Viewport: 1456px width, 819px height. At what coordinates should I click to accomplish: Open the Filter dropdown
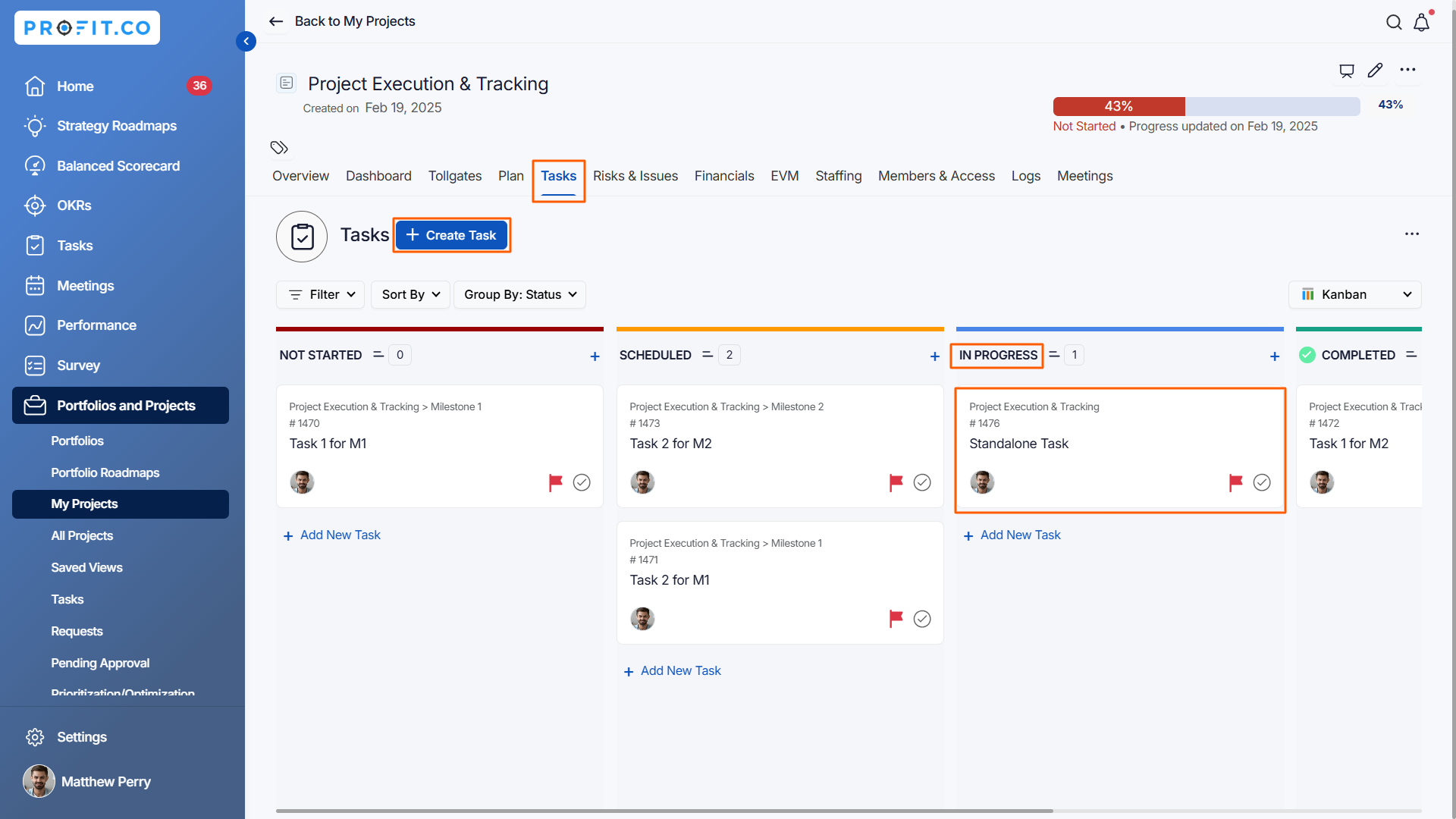321,294
